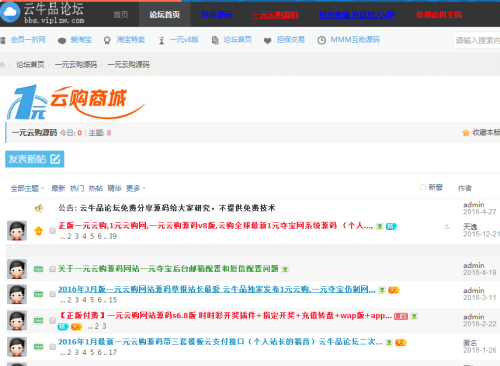Image resolution: width=500 pixels, height=366 pixels.
Task: Go to the 首页 menu item
Action: tap(121, 15)
